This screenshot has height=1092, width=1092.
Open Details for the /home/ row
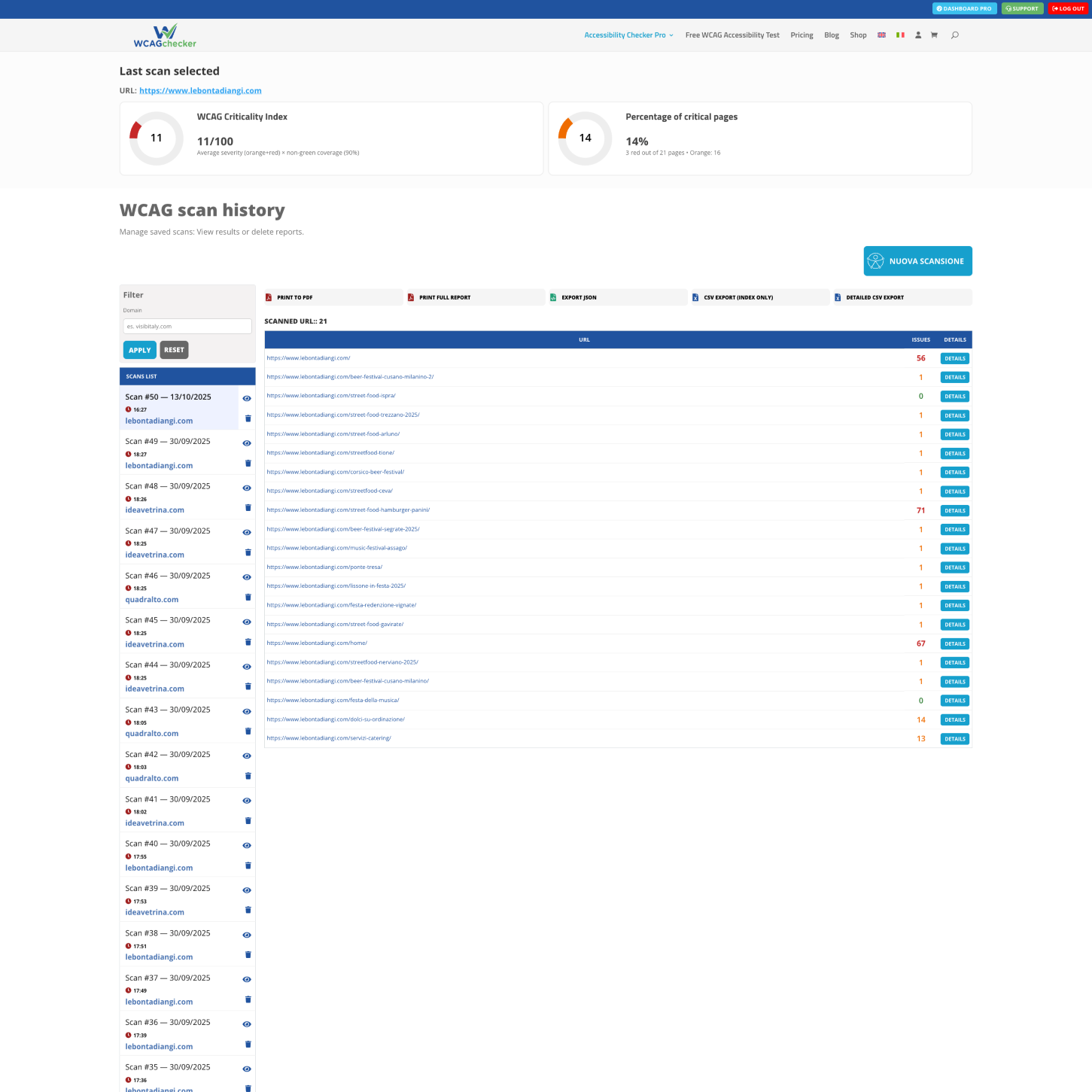pyautogui.click(x=955, y=643)
